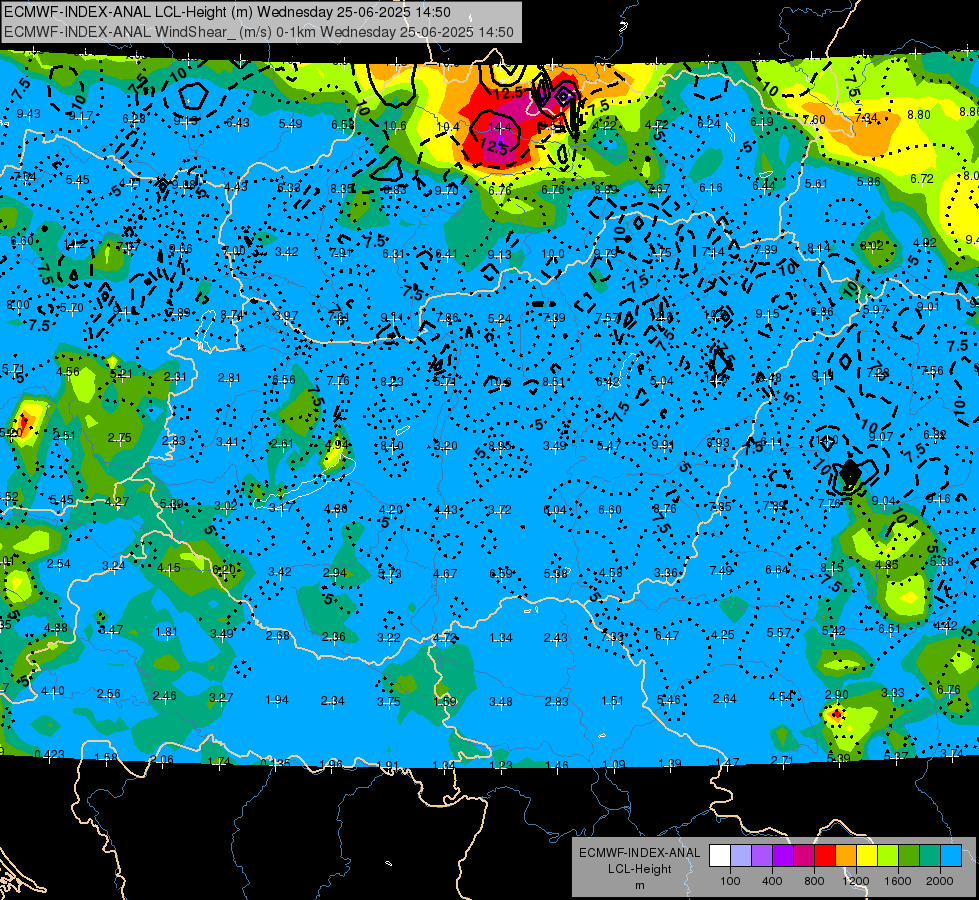Viewport: 979px width, 900px height.
Task: Click the red swatch in the LCL-Height legend
Action: (825, 856)
